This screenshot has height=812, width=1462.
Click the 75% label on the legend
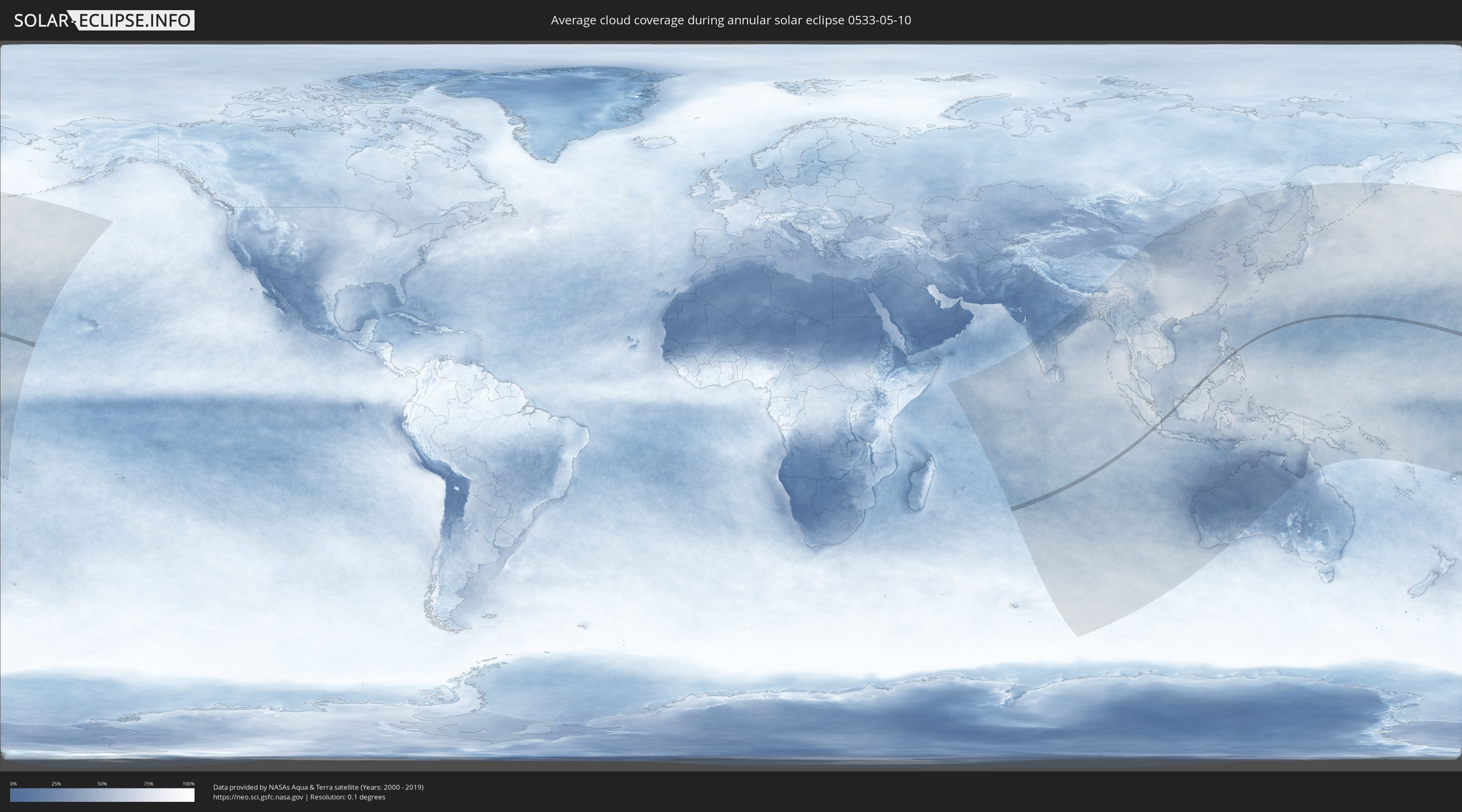(x=148, y=784)
